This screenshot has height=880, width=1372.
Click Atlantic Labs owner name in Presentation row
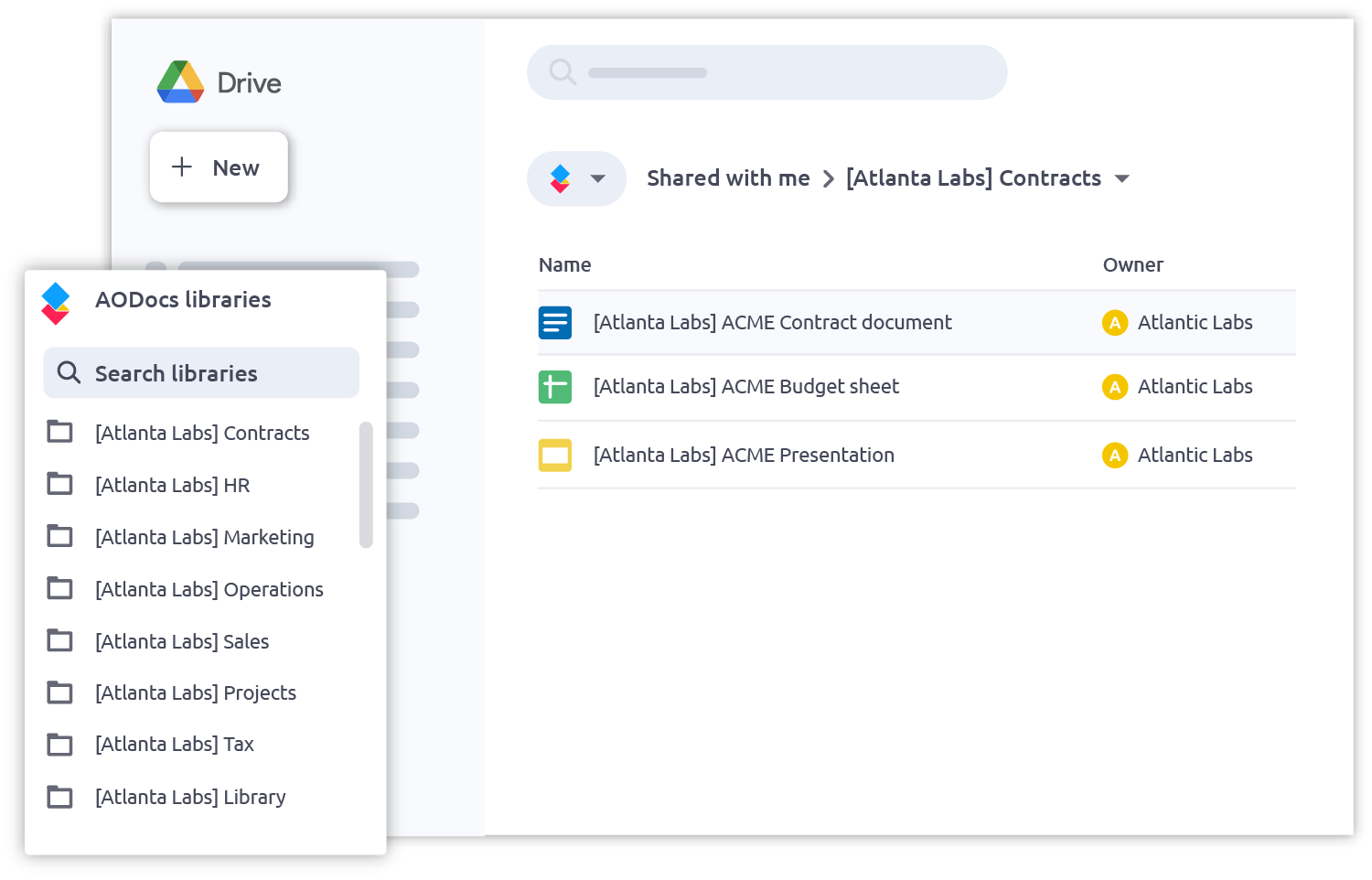(x=1195, y=455)
